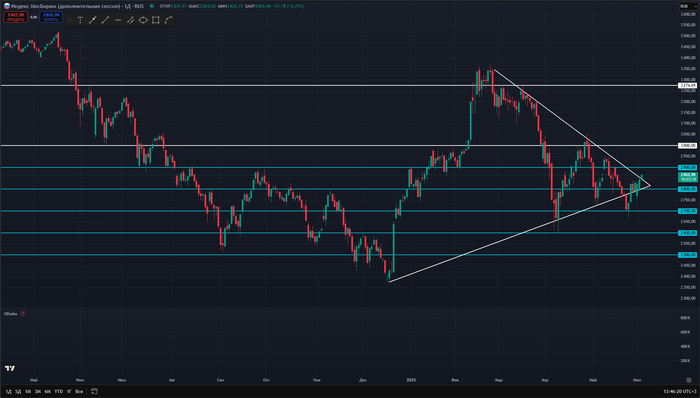
Task: Click the Мар month label on time axis
Action: [x=499, y=380]
